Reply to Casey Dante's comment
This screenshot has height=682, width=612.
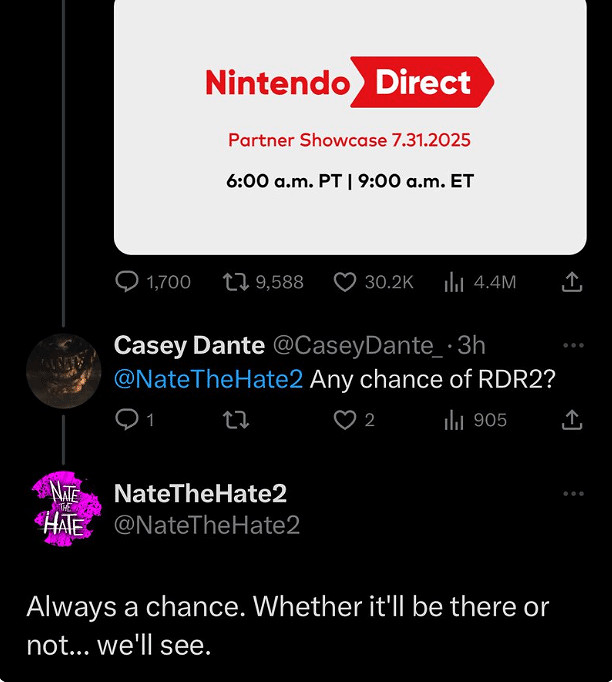(128, 420)
